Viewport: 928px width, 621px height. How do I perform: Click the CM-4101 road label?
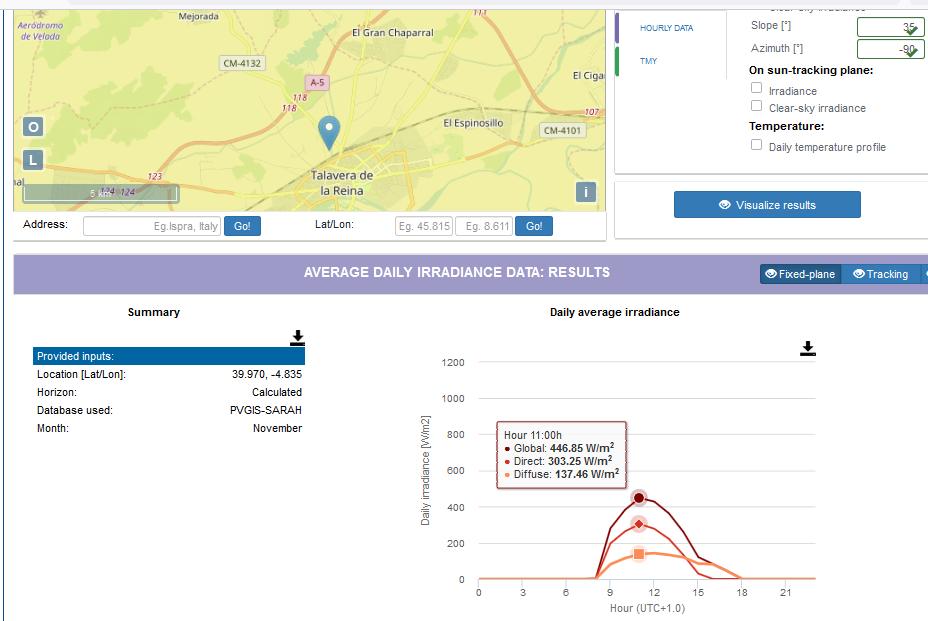[x=562, y=130]
